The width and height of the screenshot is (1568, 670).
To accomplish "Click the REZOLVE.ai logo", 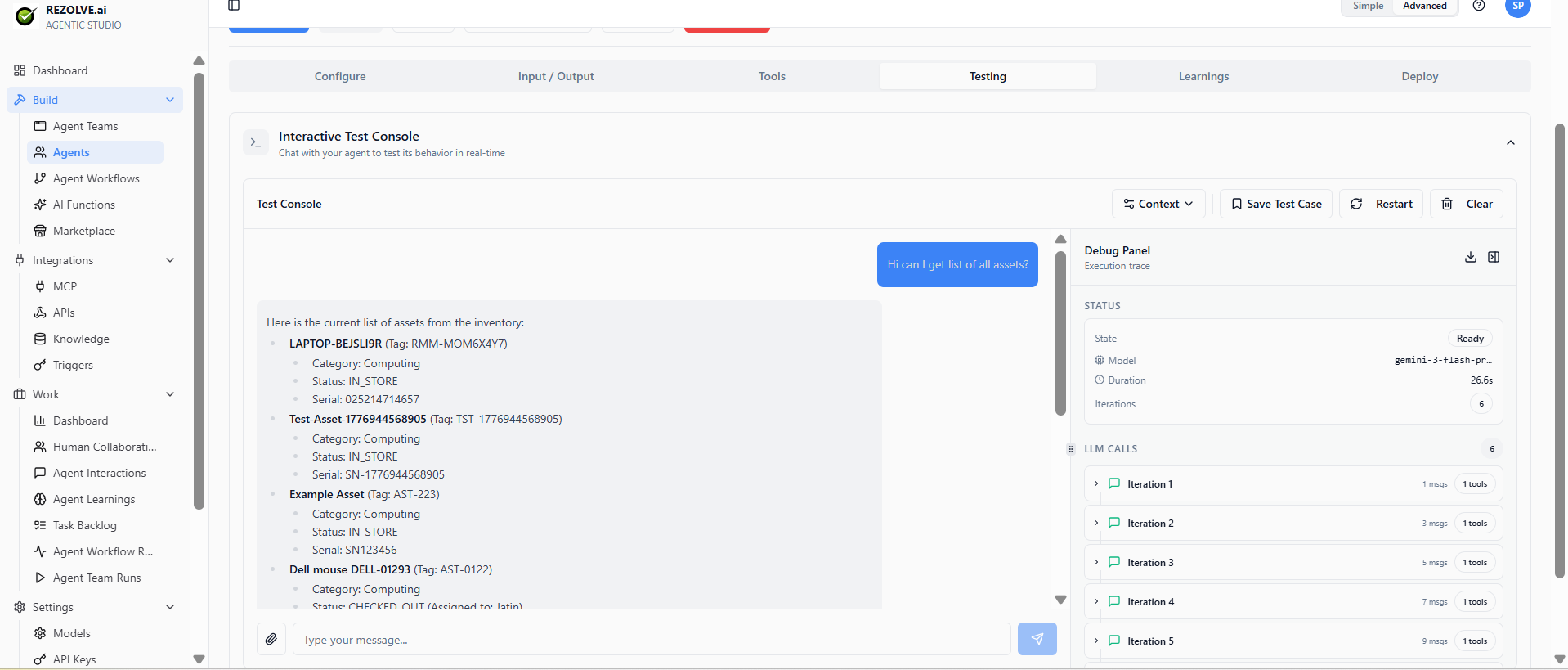I will coord(26,16).
